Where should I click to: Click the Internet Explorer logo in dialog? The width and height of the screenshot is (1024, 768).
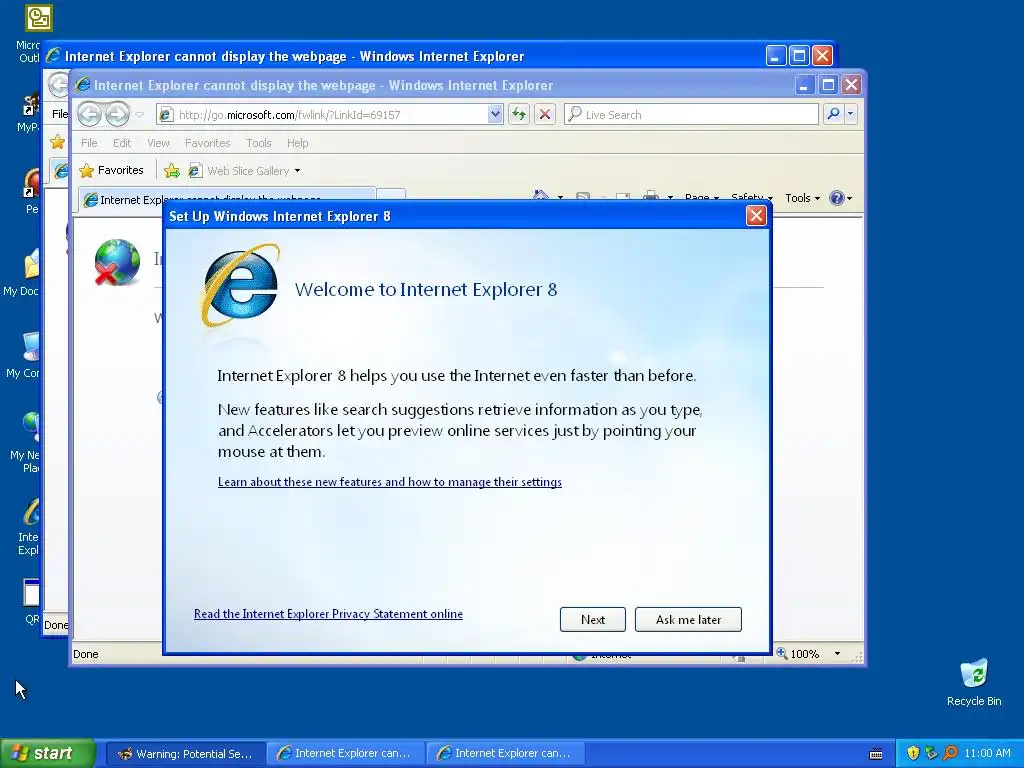point(240,286)
